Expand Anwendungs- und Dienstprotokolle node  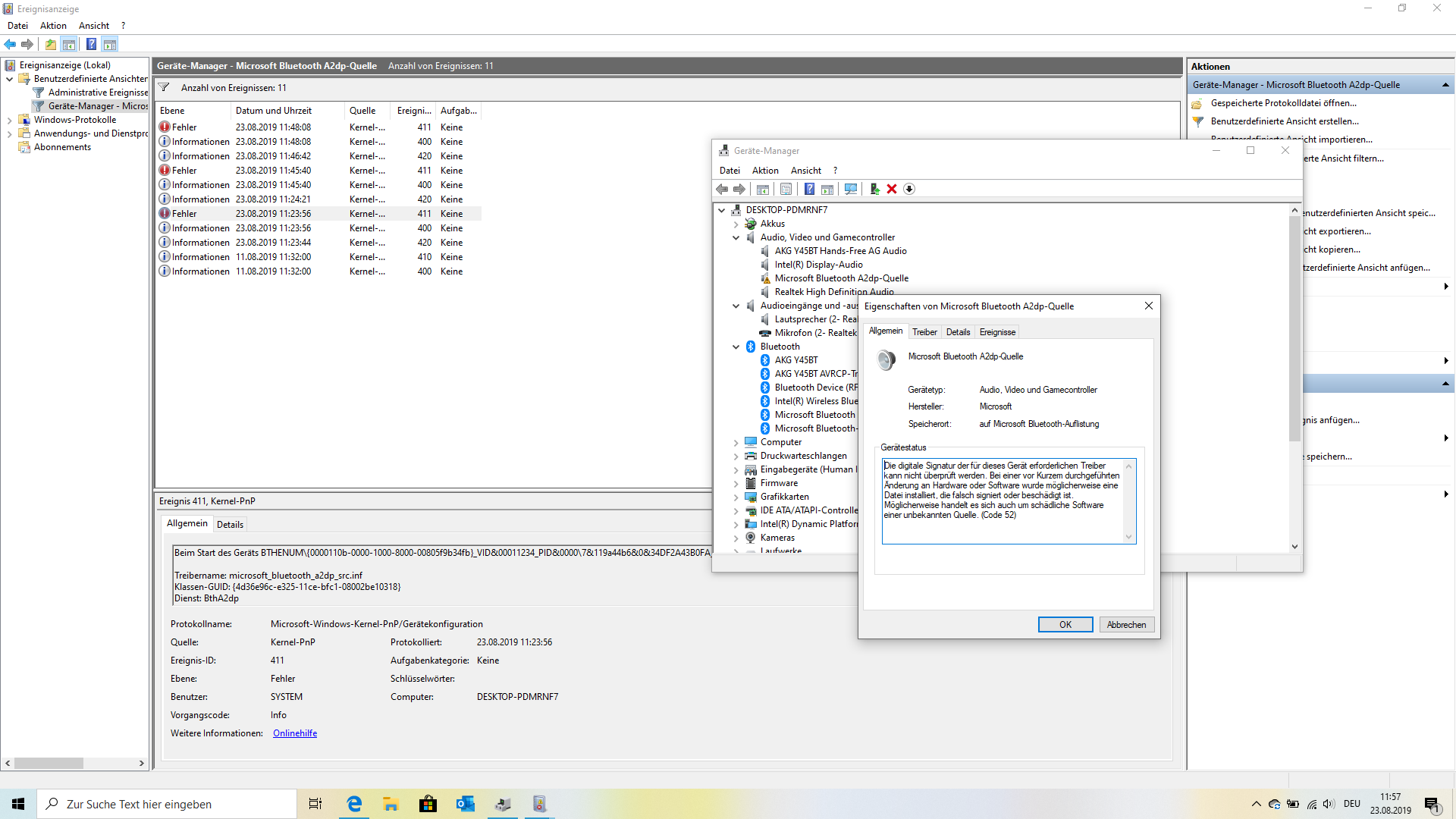[x=9, y=133]
